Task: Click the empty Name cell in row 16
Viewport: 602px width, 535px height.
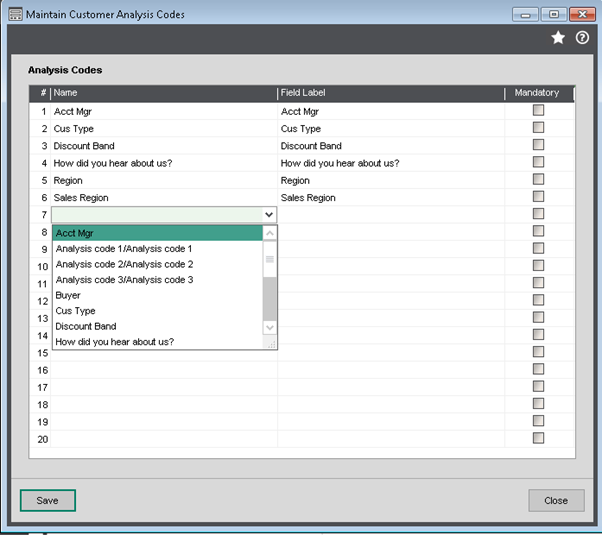Action: pyautogui.click(x=164, y=370)
